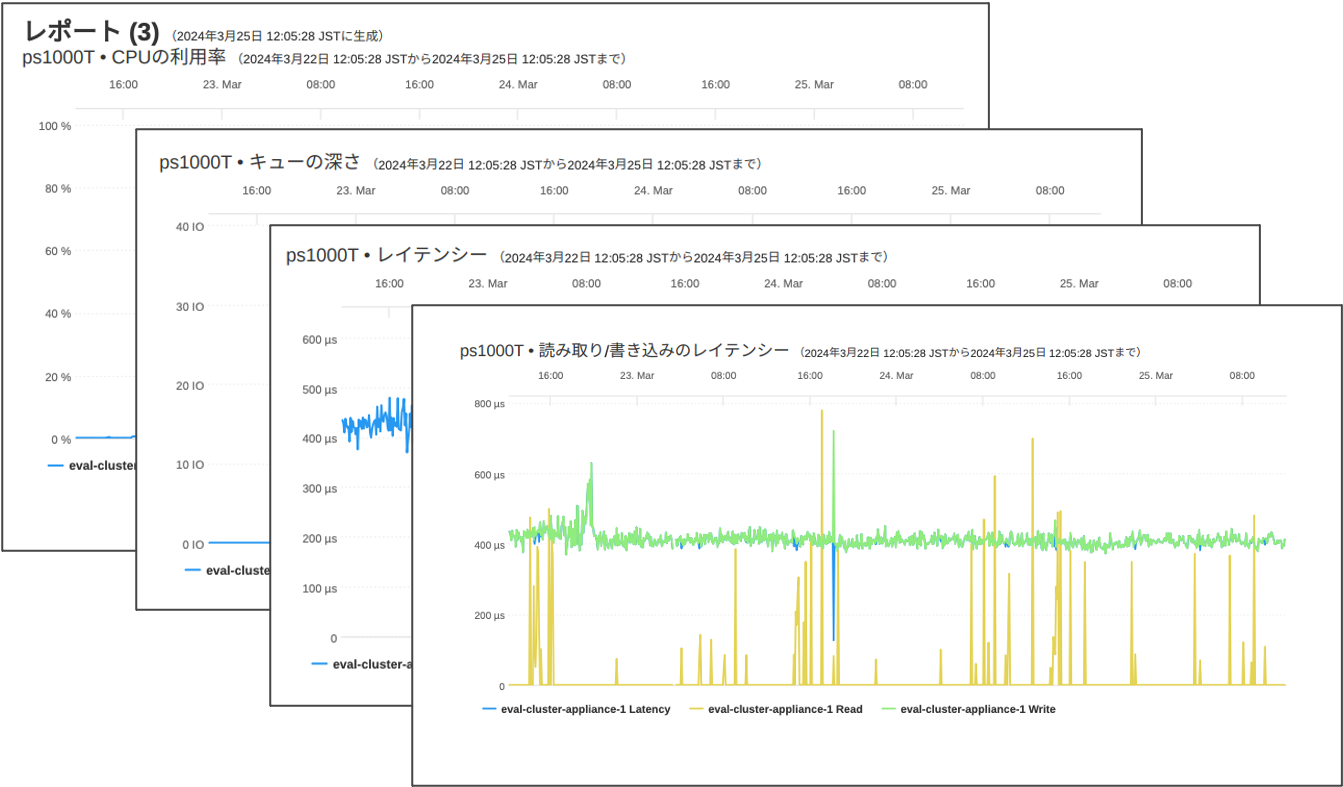
Task: Click the green Write peak above 600 µs
Action: [591, 465]
